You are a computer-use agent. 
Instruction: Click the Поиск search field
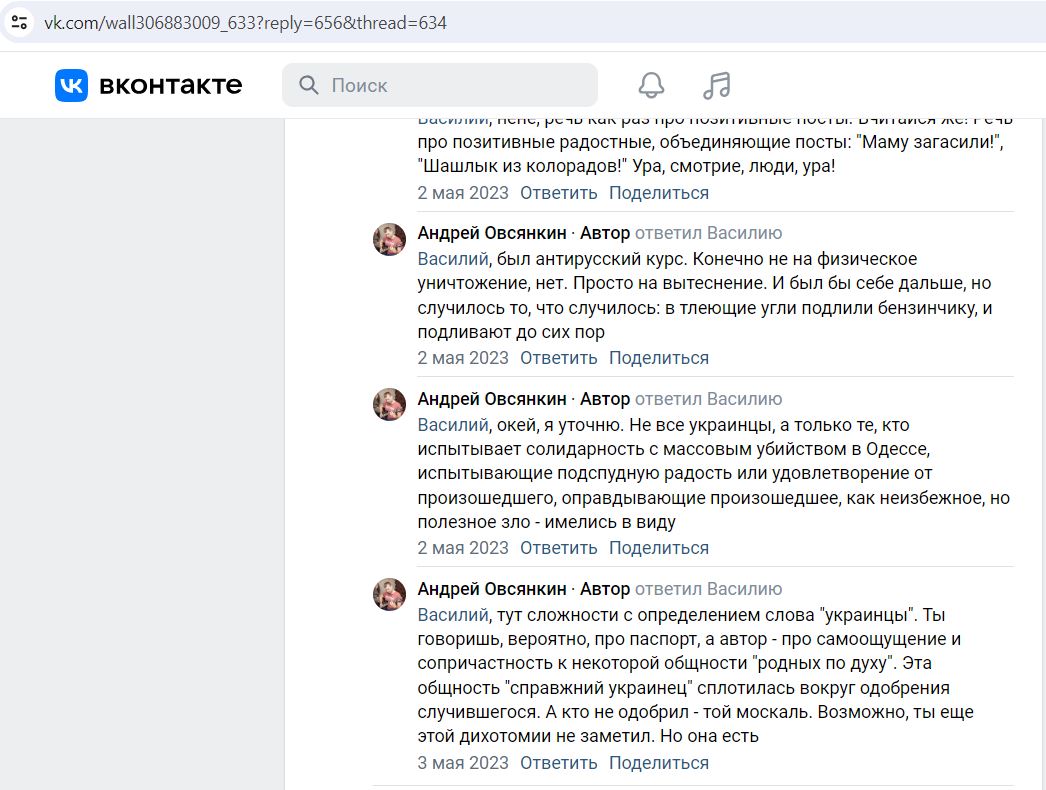pyautogui.click(x=440, y=85)
